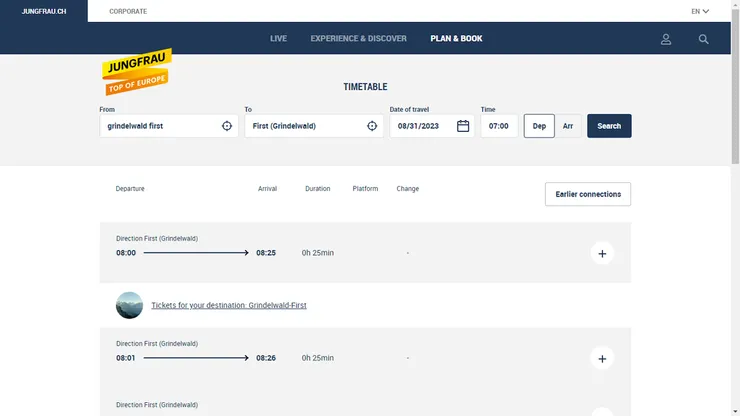The height and width of the screenshot is (416, 740).
Task: Expand the 08:01 connection details
Action: (602, 359)
